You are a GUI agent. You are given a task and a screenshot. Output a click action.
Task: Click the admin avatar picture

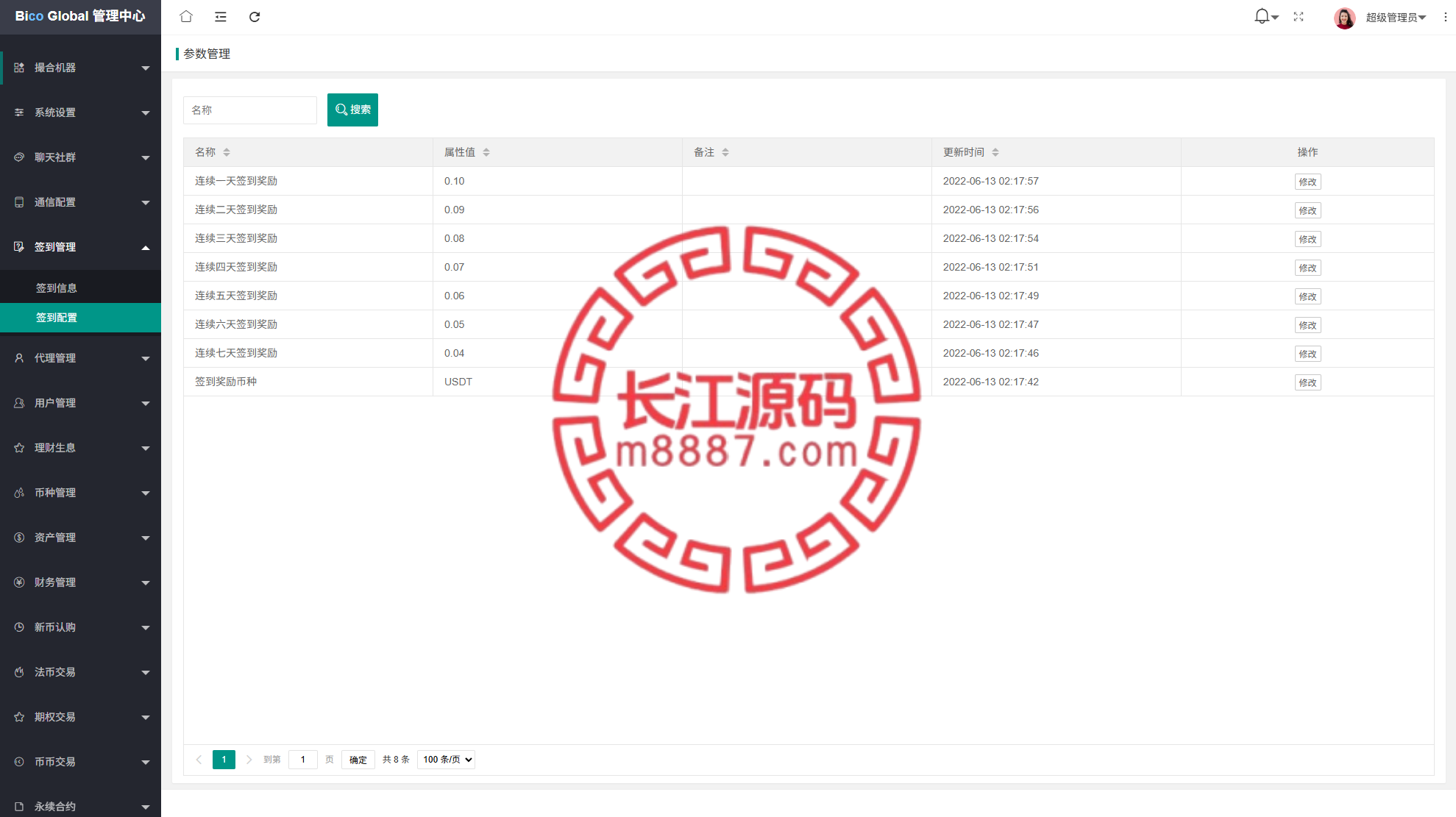tap(1345, 18)
